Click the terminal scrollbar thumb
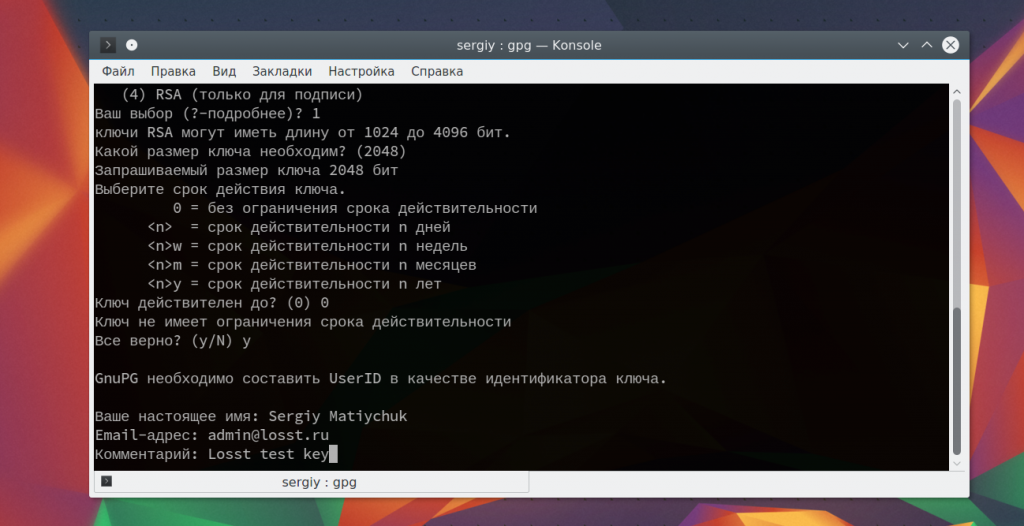Viewport: 1024px width, 526px height. click(x=957, y=380)
